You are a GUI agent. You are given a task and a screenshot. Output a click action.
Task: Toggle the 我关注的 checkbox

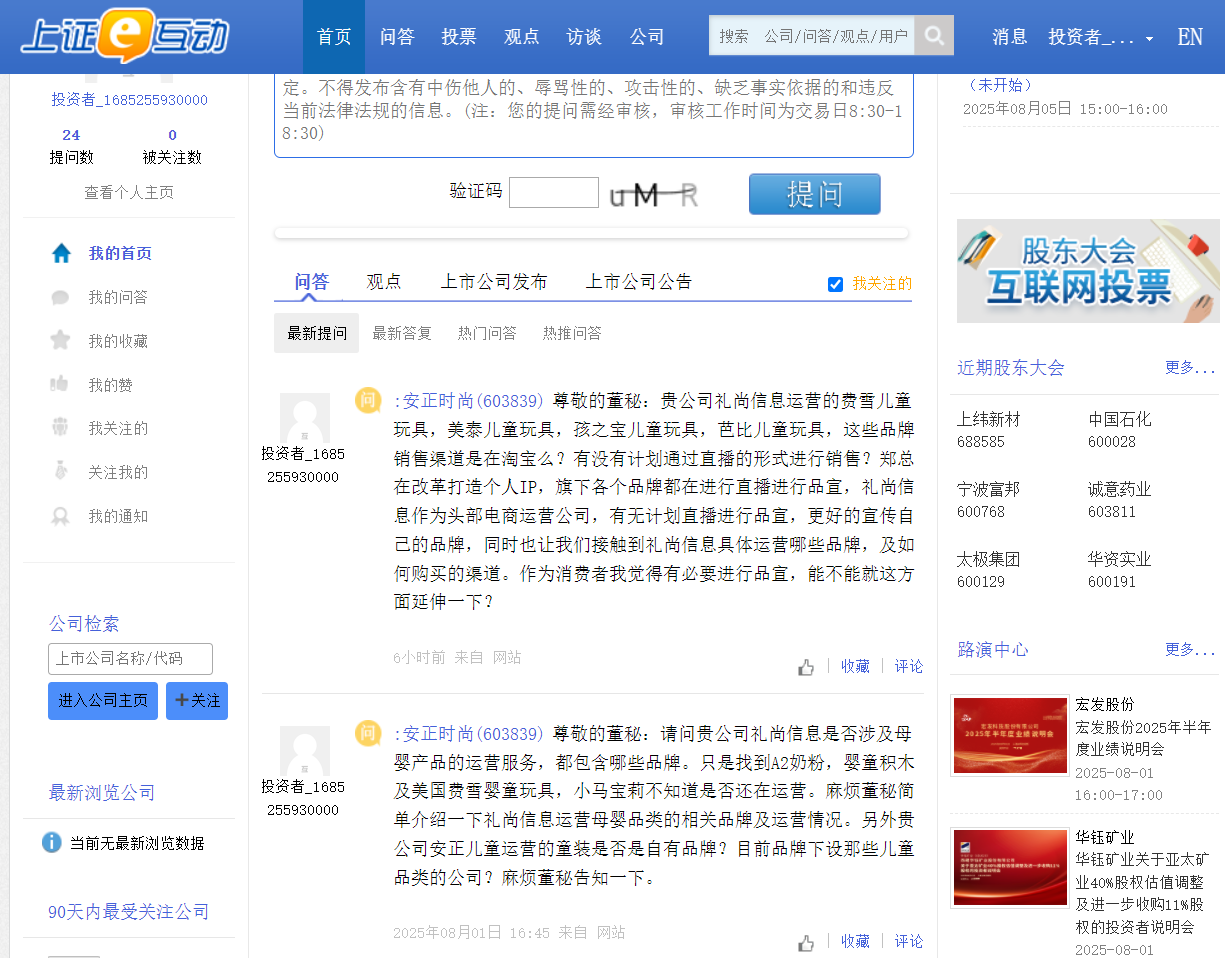[836, 284]
